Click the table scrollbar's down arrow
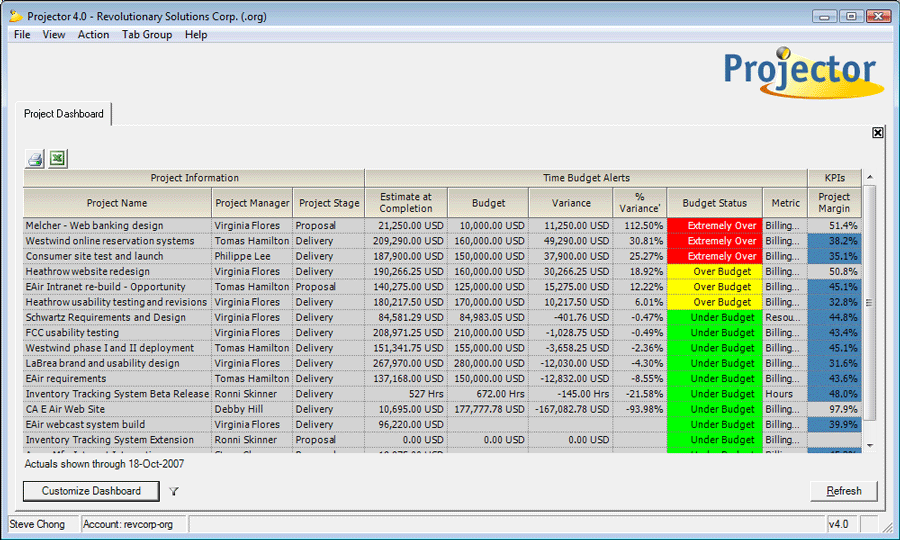The width and height of the screenshot is (900, 540). tap(869, 445)
